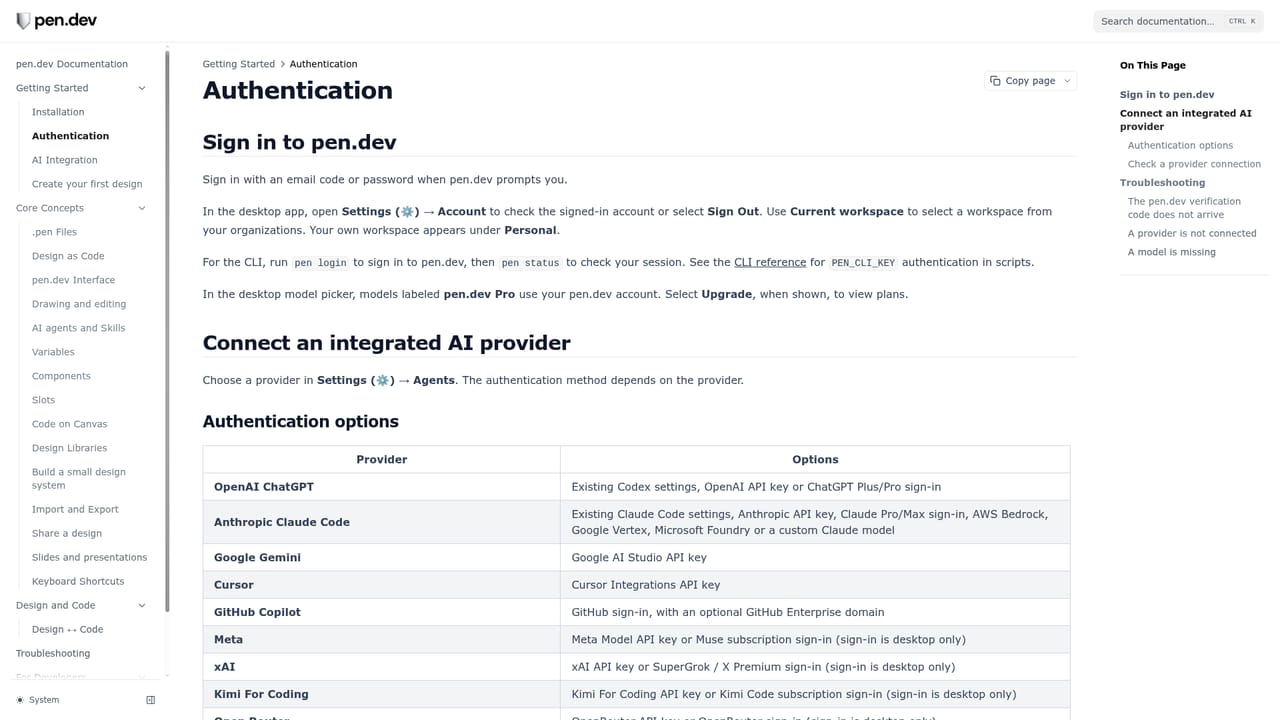
Task: Open the Drawing and editing page
Action: pos(79,304)
